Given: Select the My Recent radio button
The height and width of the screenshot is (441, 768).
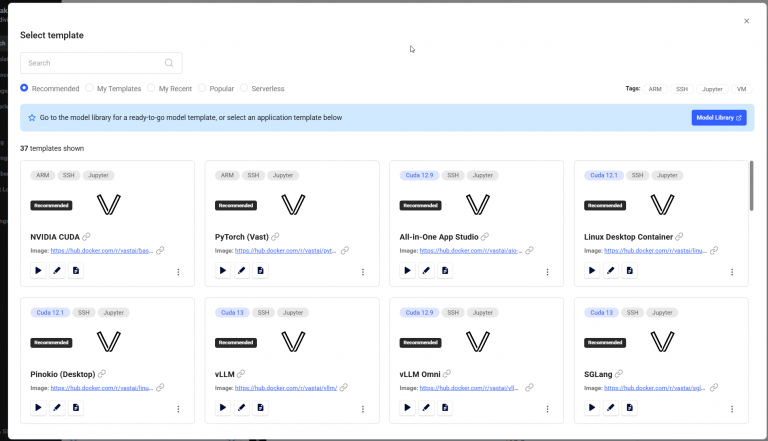Looking at the screenshot, I should [151, 88].
